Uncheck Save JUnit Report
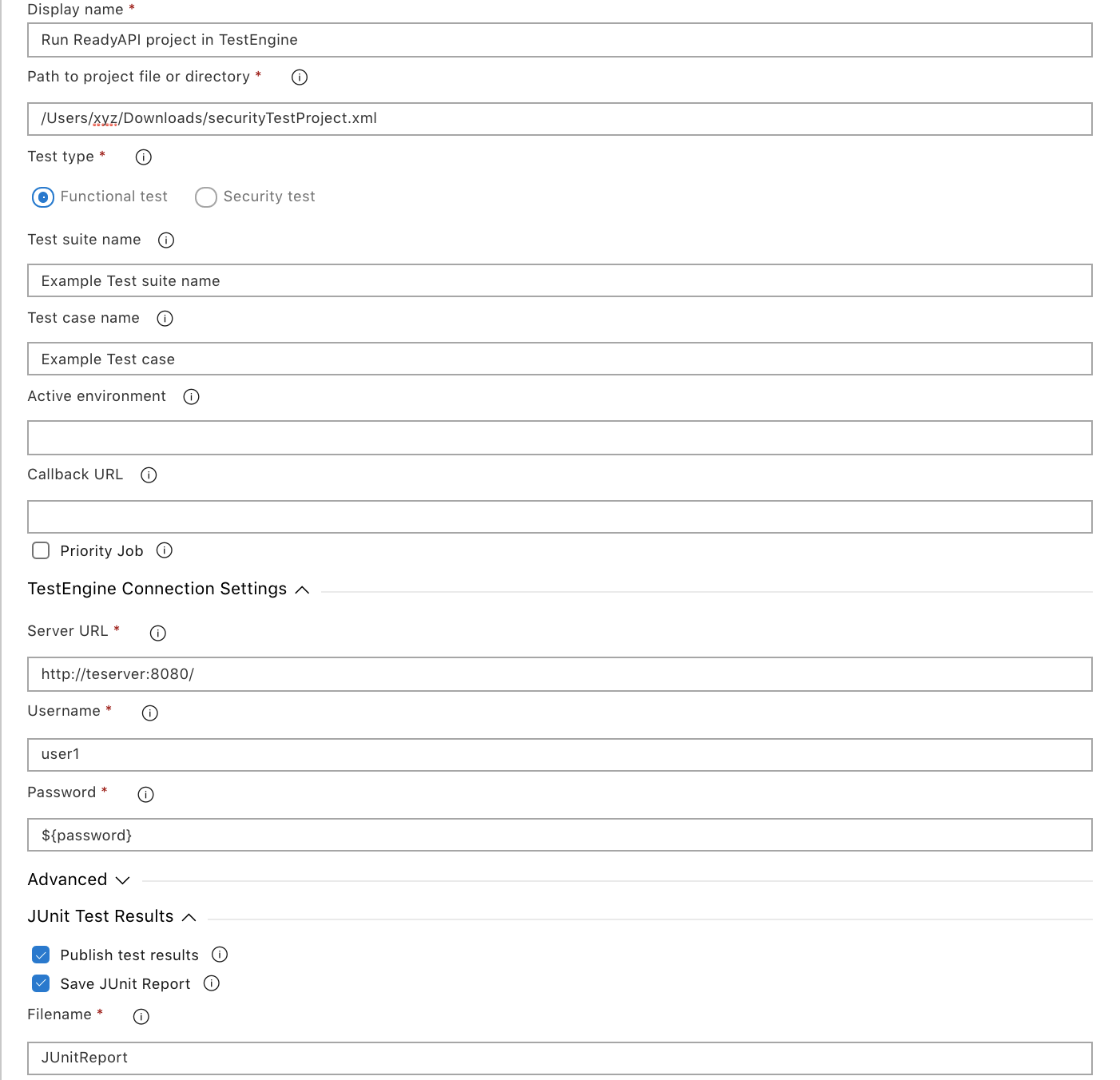The width and height of the screenshot is (1120, 1080). [41, 983]
